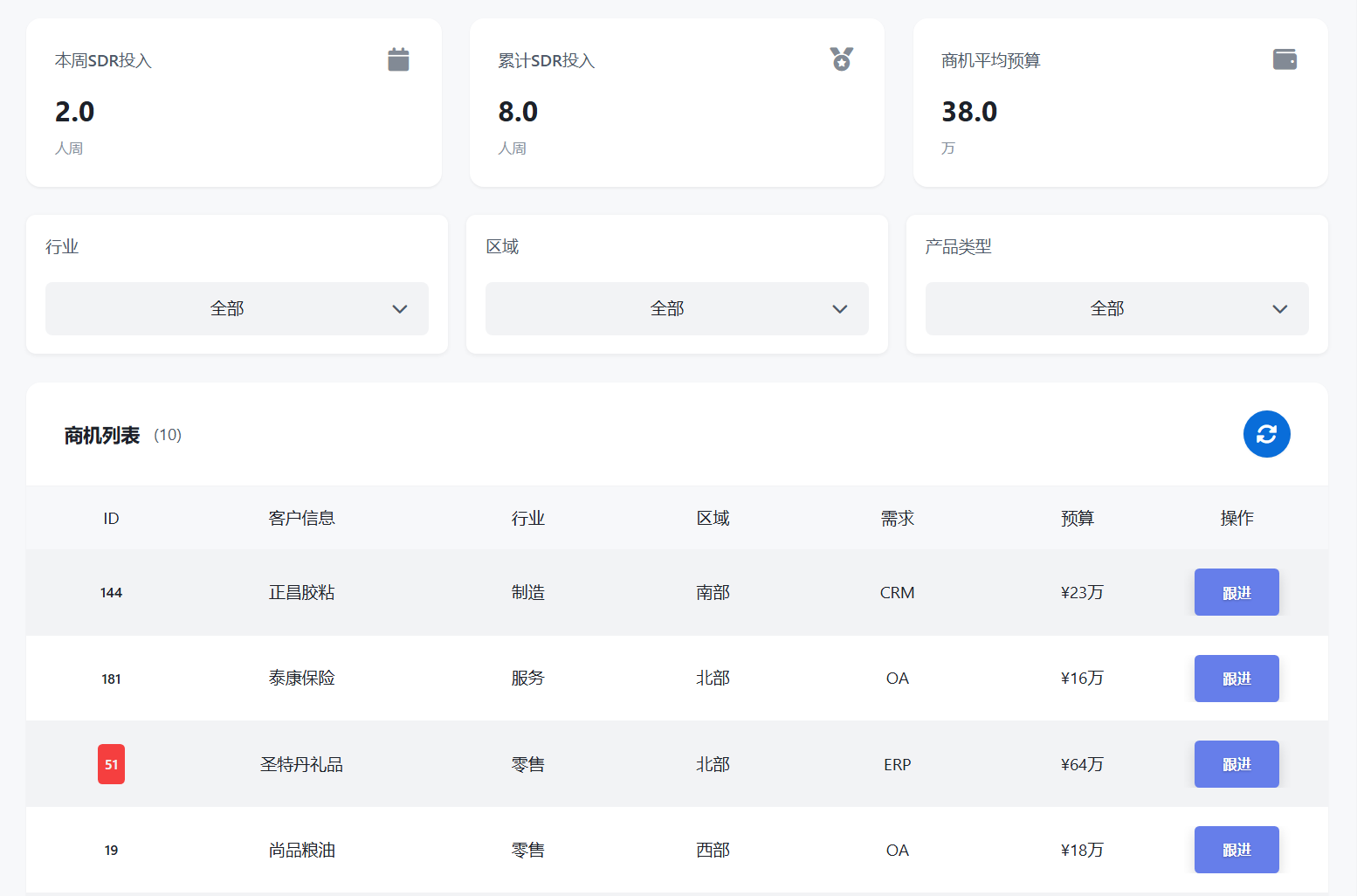Viewport: 1357px width, 896px height.
Task: Open the 产品类型 filter dropdown
Action: click(x=1117, y=308)
